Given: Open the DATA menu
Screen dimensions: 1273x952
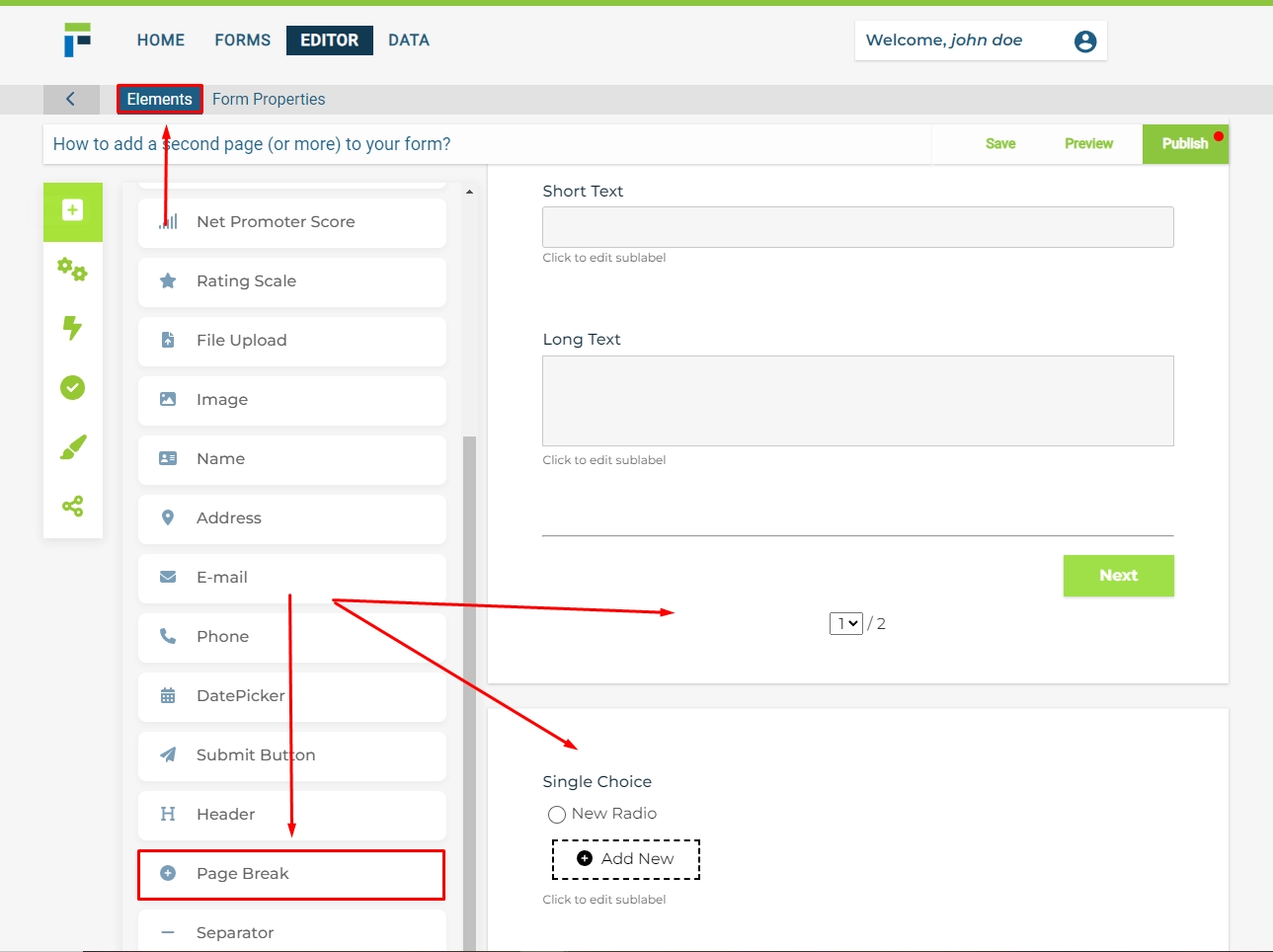Looking at the screenshot, I should [x=409, y=40].
